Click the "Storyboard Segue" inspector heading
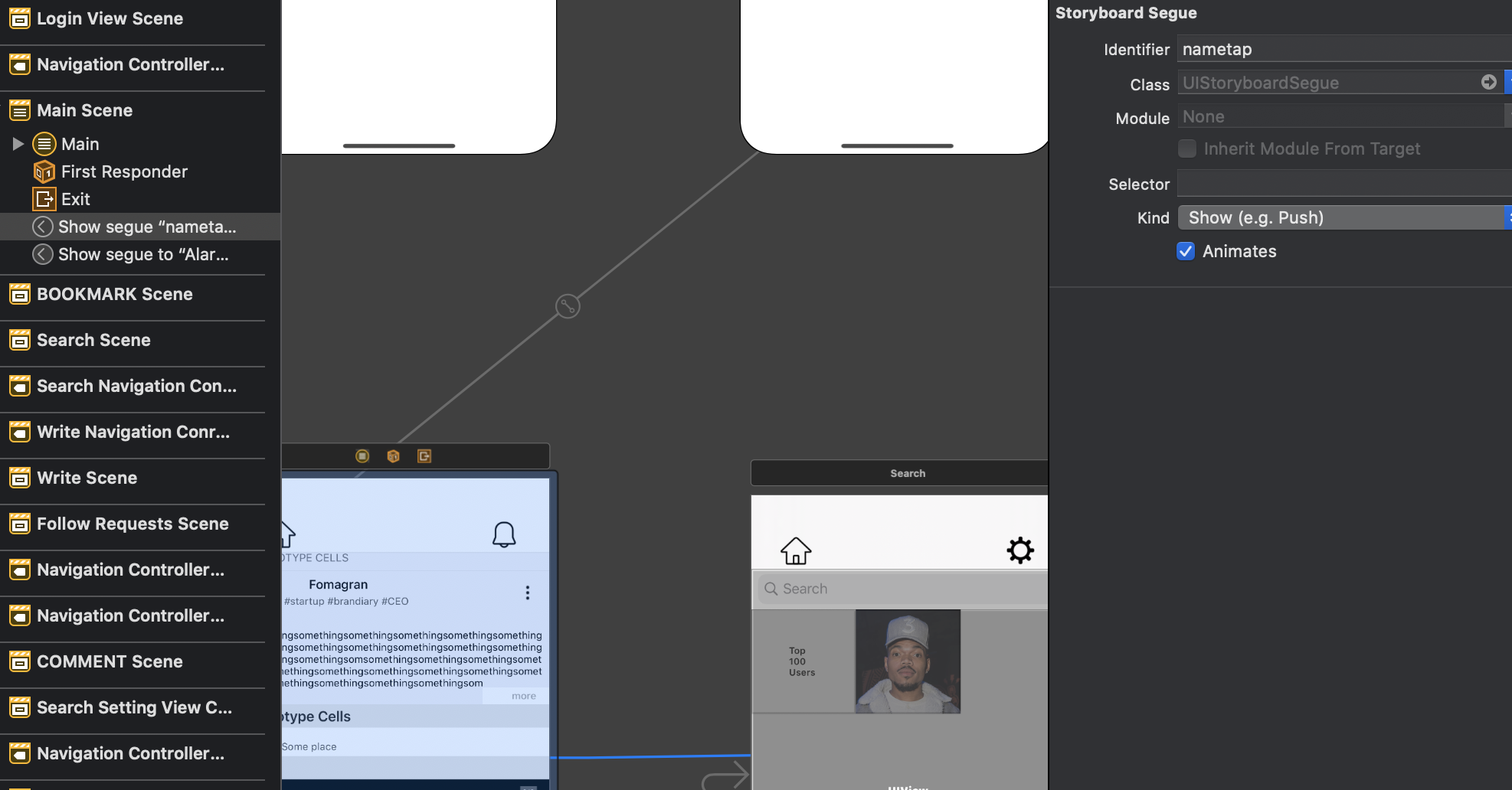1512x790 pixels. click(1126, 13)
